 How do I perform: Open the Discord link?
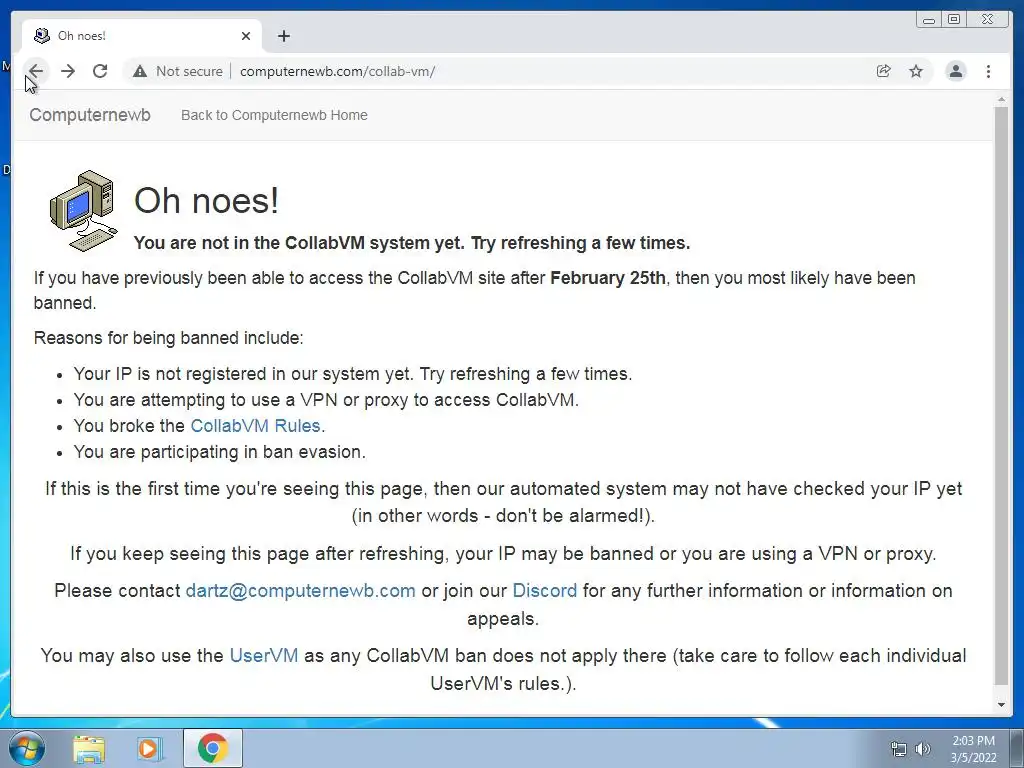[545, 591]
